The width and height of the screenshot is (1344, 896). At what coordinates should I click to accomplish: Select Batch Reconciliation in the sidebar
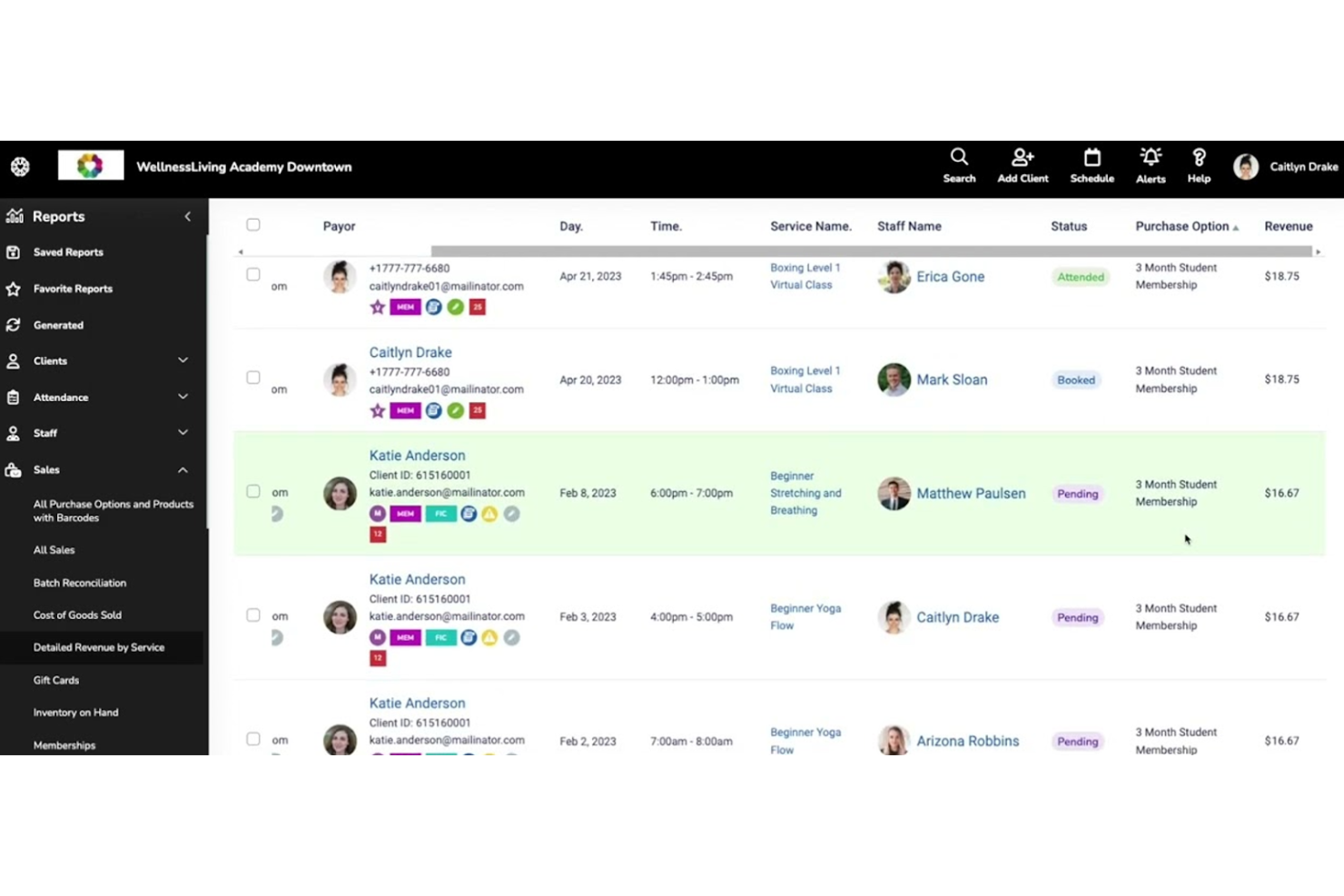point(80,583)
